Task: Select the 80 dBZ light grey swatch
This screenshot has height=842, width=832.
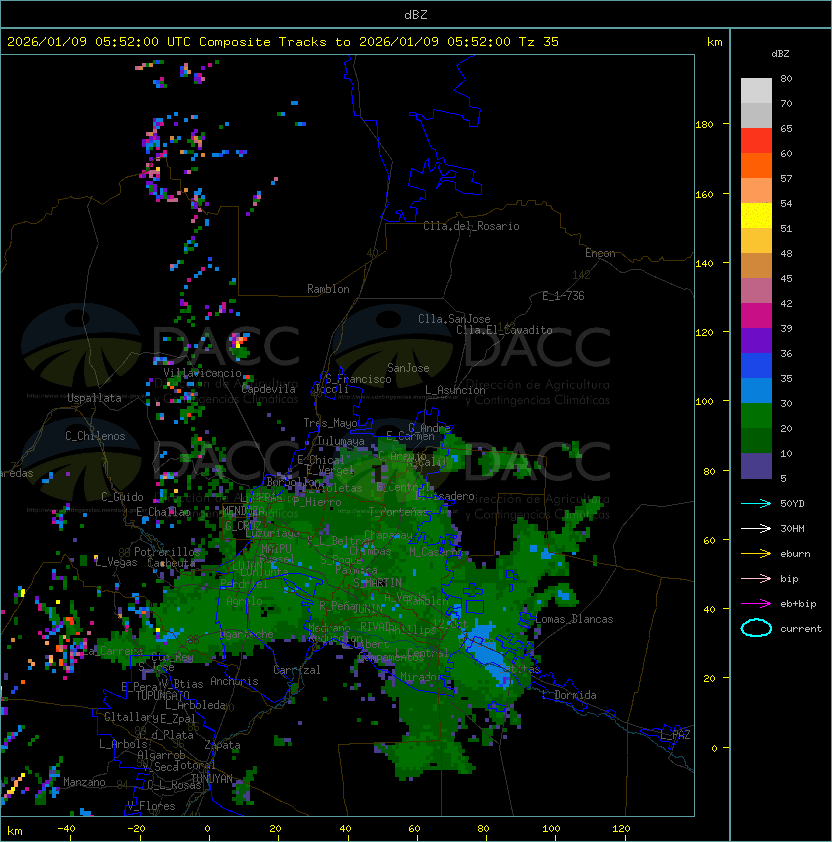Action: 756,90
